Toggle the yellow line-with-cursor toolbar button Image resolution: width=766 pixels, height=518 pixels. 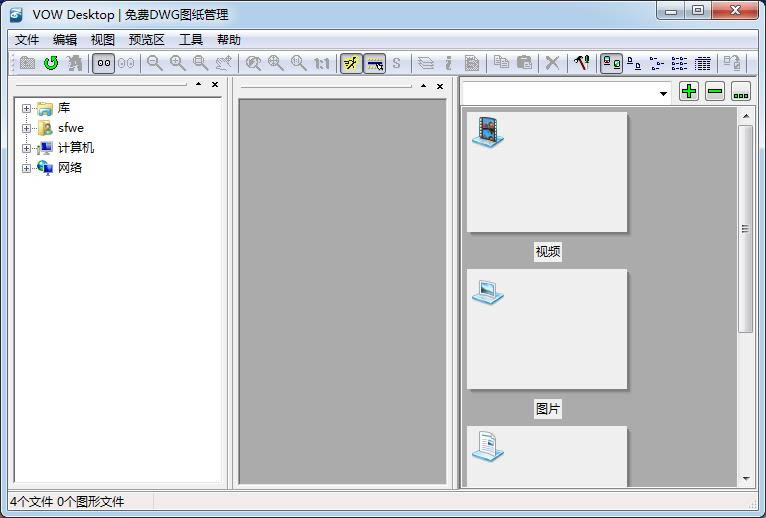[x=375, y=63]
